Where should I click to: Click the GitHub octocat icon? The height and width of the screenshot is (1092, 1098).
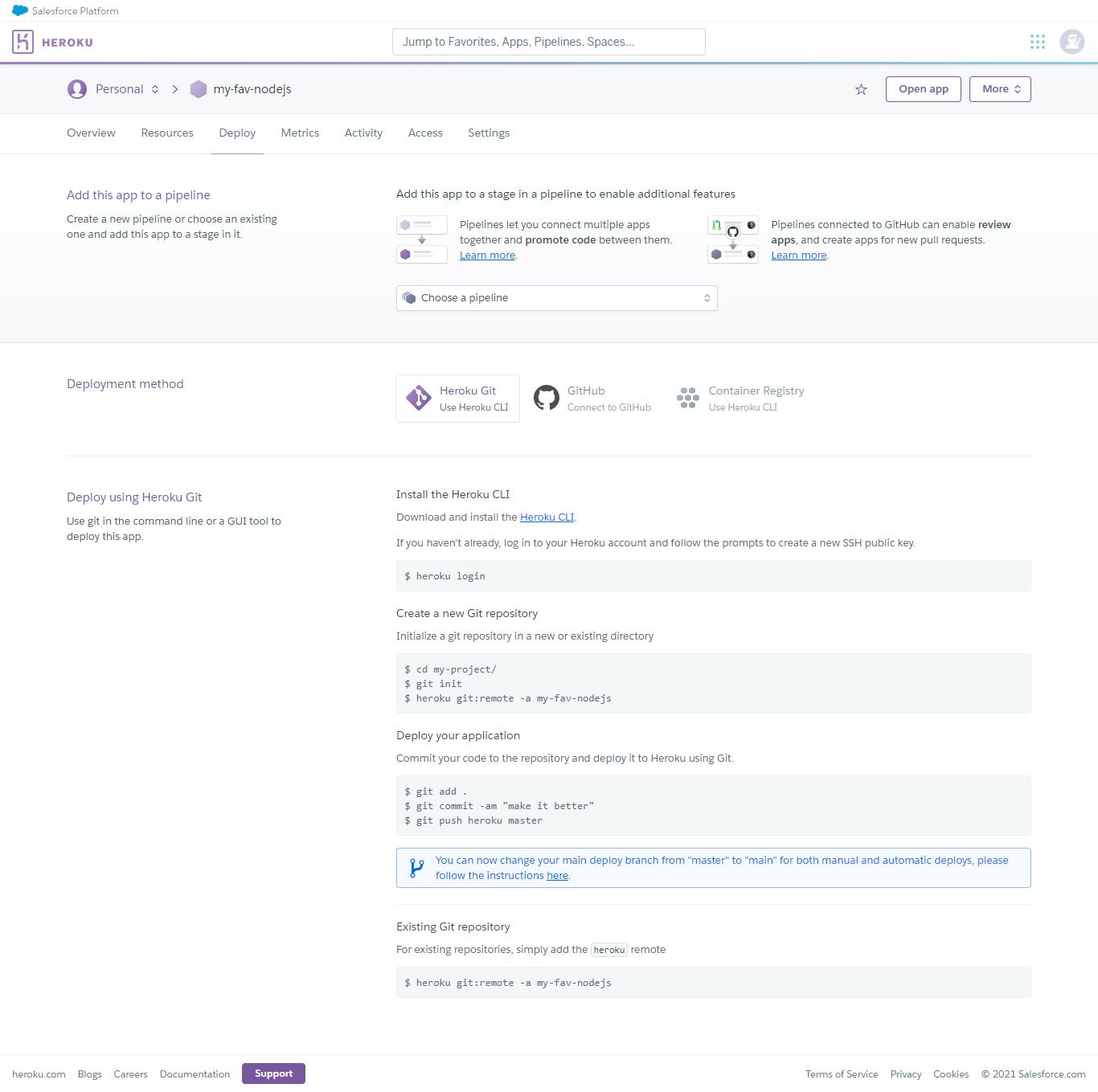[x=547, y=398]
